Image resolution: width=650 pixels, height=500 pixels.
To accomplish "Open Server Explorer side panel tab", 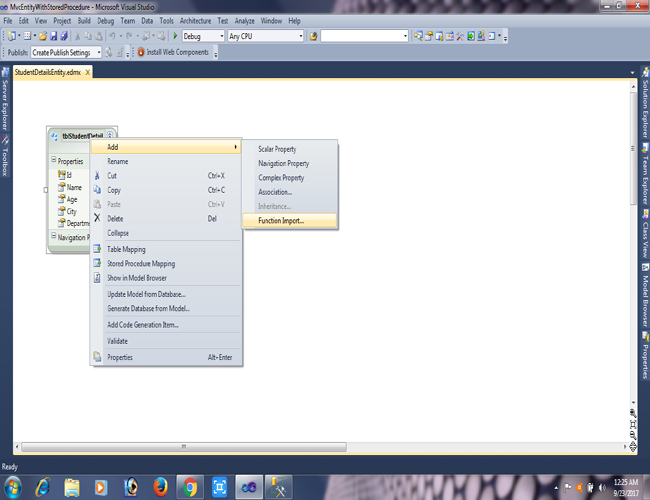I will [x=5, y=100].
